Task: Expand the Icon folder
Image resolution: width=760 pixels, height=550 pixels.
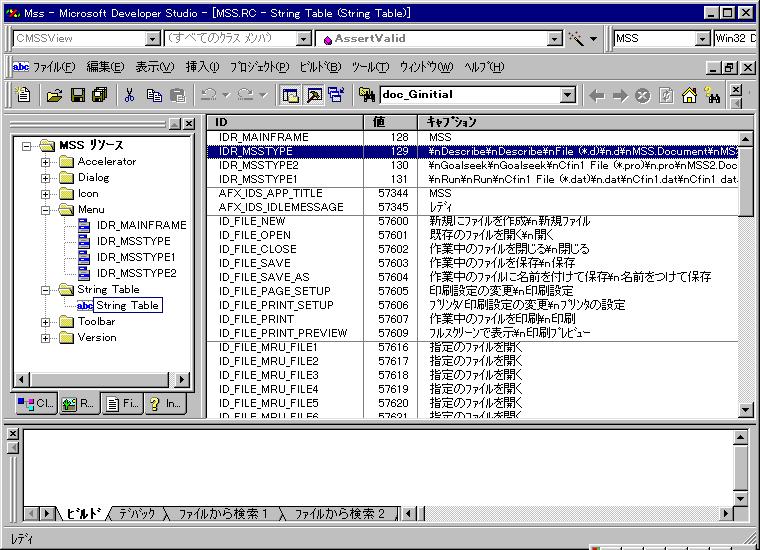Action: click(x=45, y=194)
